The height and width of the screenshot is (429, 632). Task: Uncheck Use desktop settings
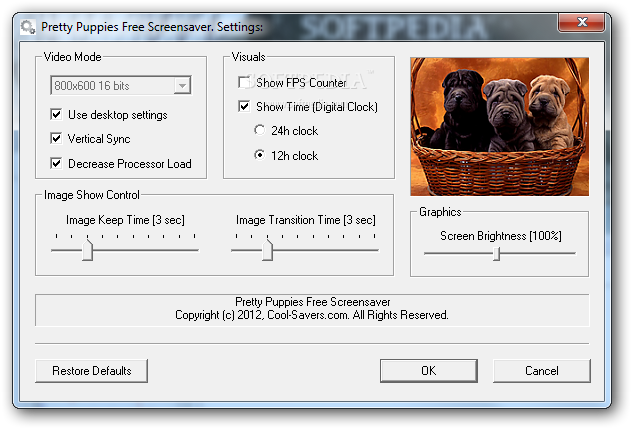56,115
